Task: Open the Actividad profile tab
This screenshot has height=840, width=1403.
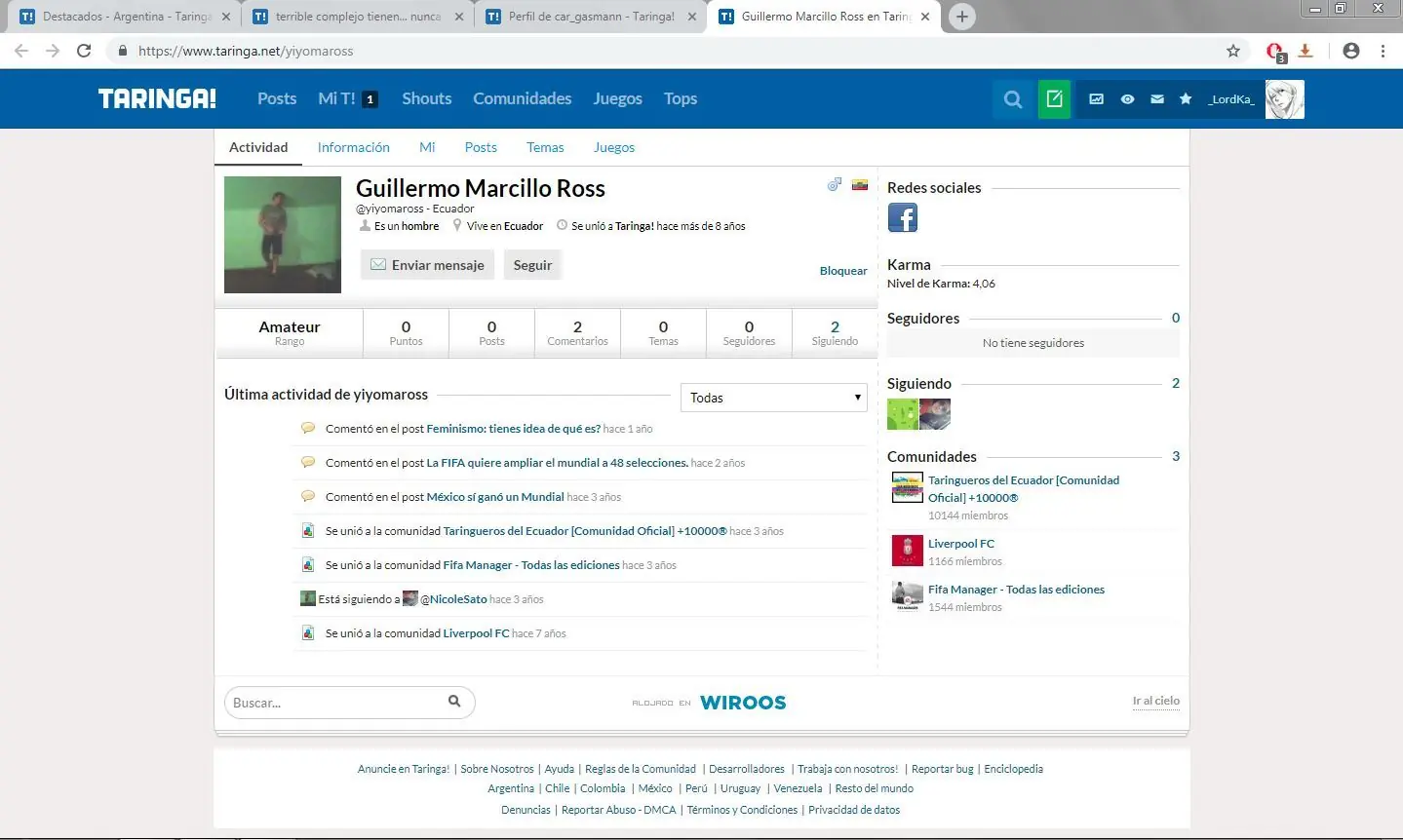Action: pos(258,147)
